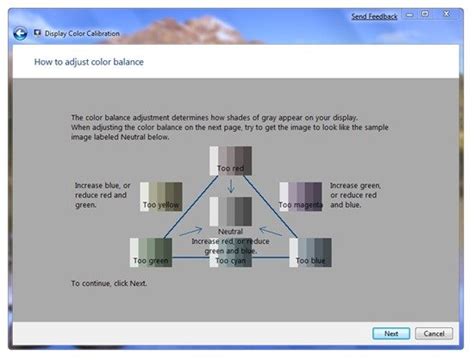Click the color balance adjustment description paragraph
This screenshot has width=474, height=360.
point(230,127)
